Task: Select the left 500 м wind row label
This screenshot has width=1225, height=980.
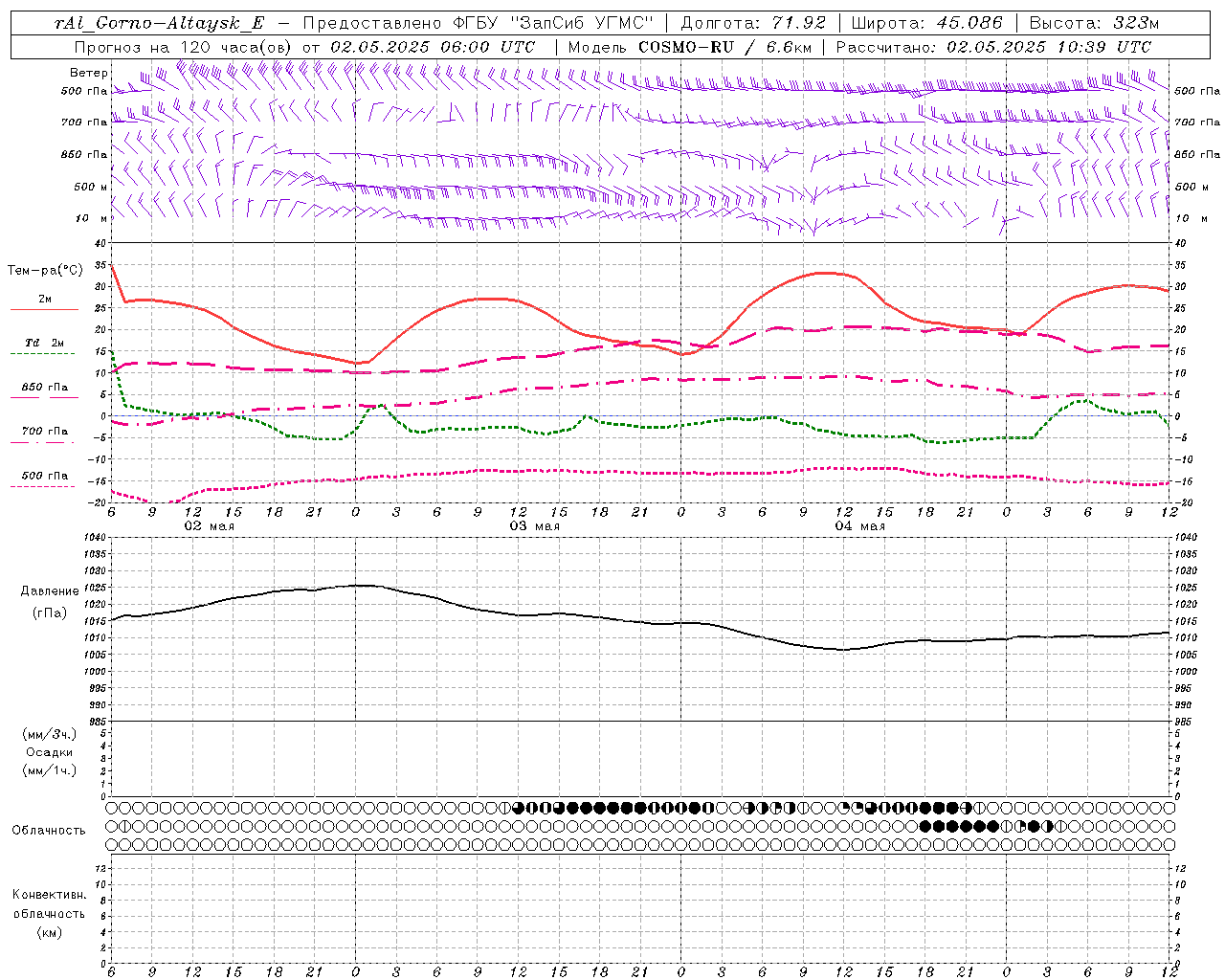Action: pyautogui.click(x=91, y=187)
